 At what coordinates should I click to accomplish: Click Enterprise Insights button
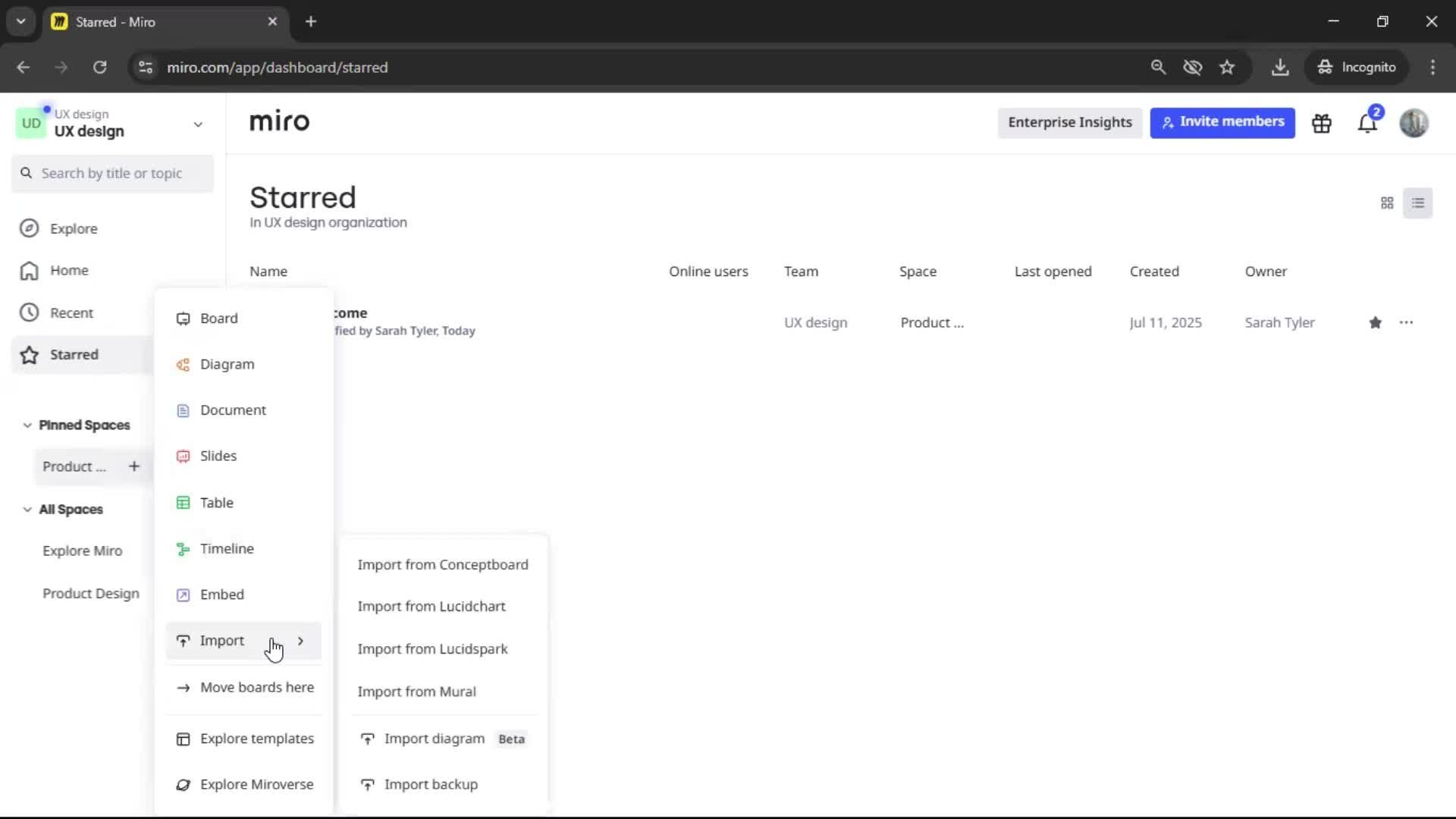click(x=1069, y=123)
